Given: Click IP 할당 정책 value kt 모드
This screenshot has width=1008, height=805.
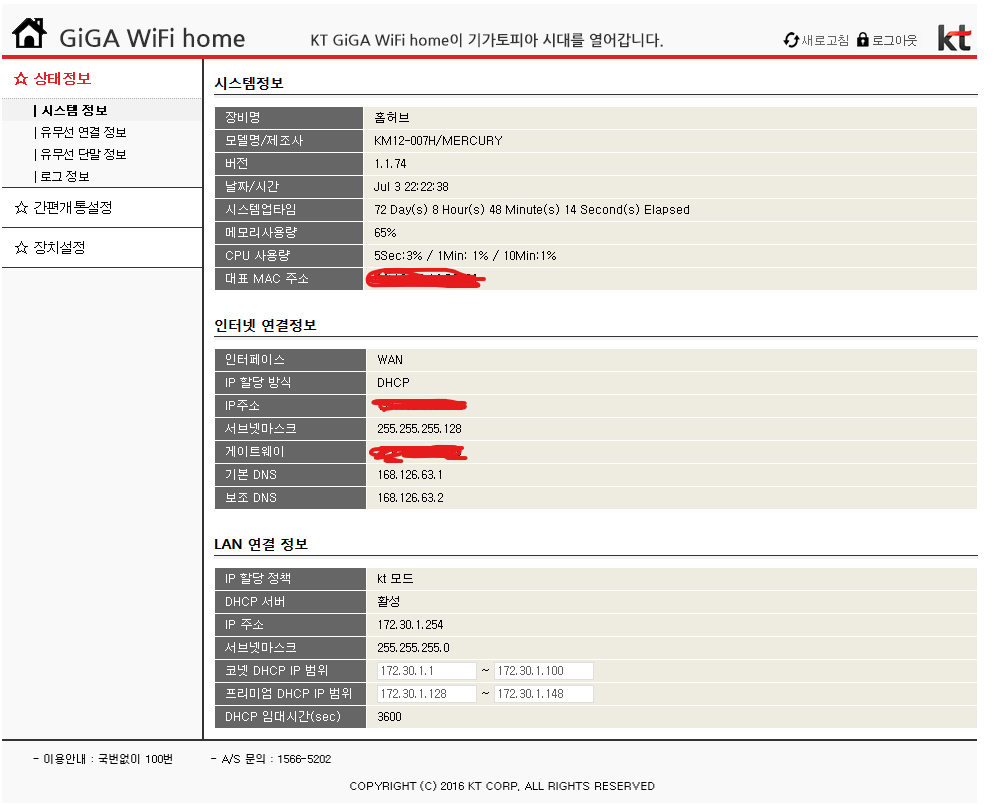Looking at the screenshot, I should click(x=395, y=579).
